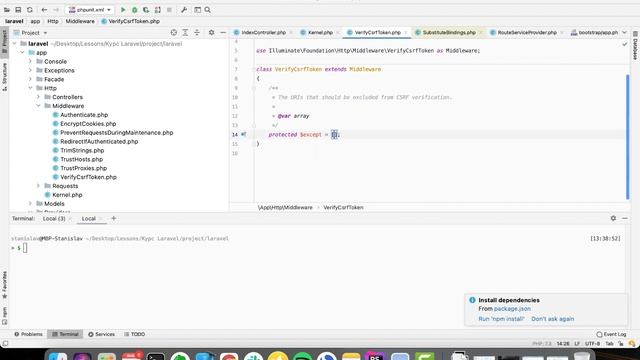Click the forward navigation arrow icon
Screen dimensions: 640x360
click(56, 10)
